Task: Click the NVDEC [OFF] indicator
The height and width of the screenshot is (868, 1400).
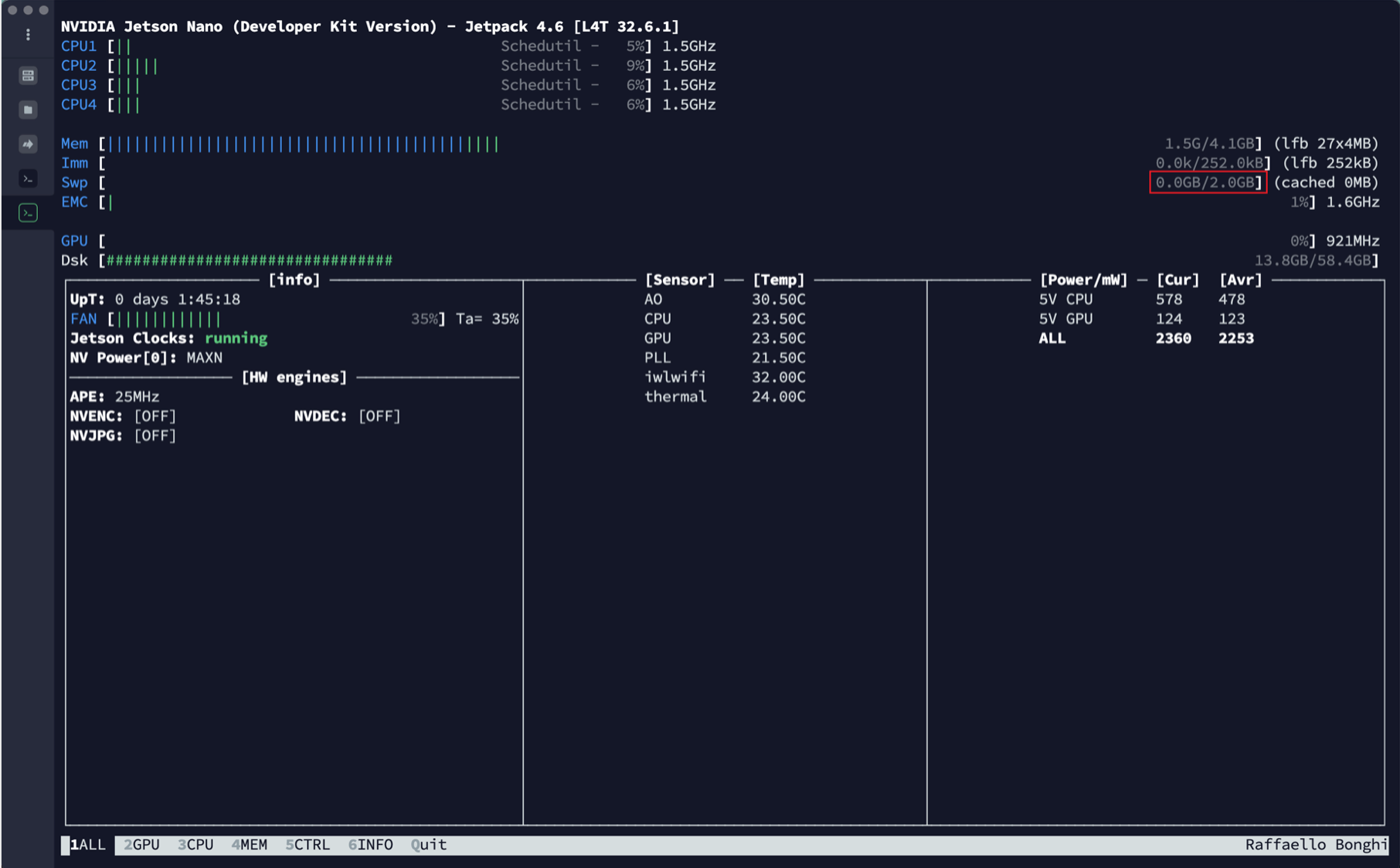Action: click(x=379, y=416)
